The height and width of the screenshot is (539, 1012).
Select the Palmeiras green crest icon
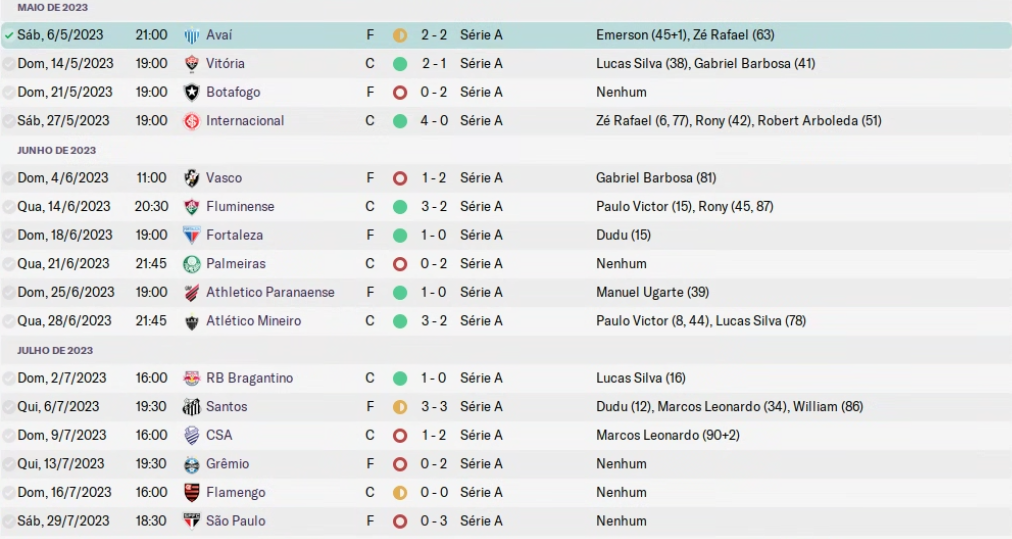point(192,264)
